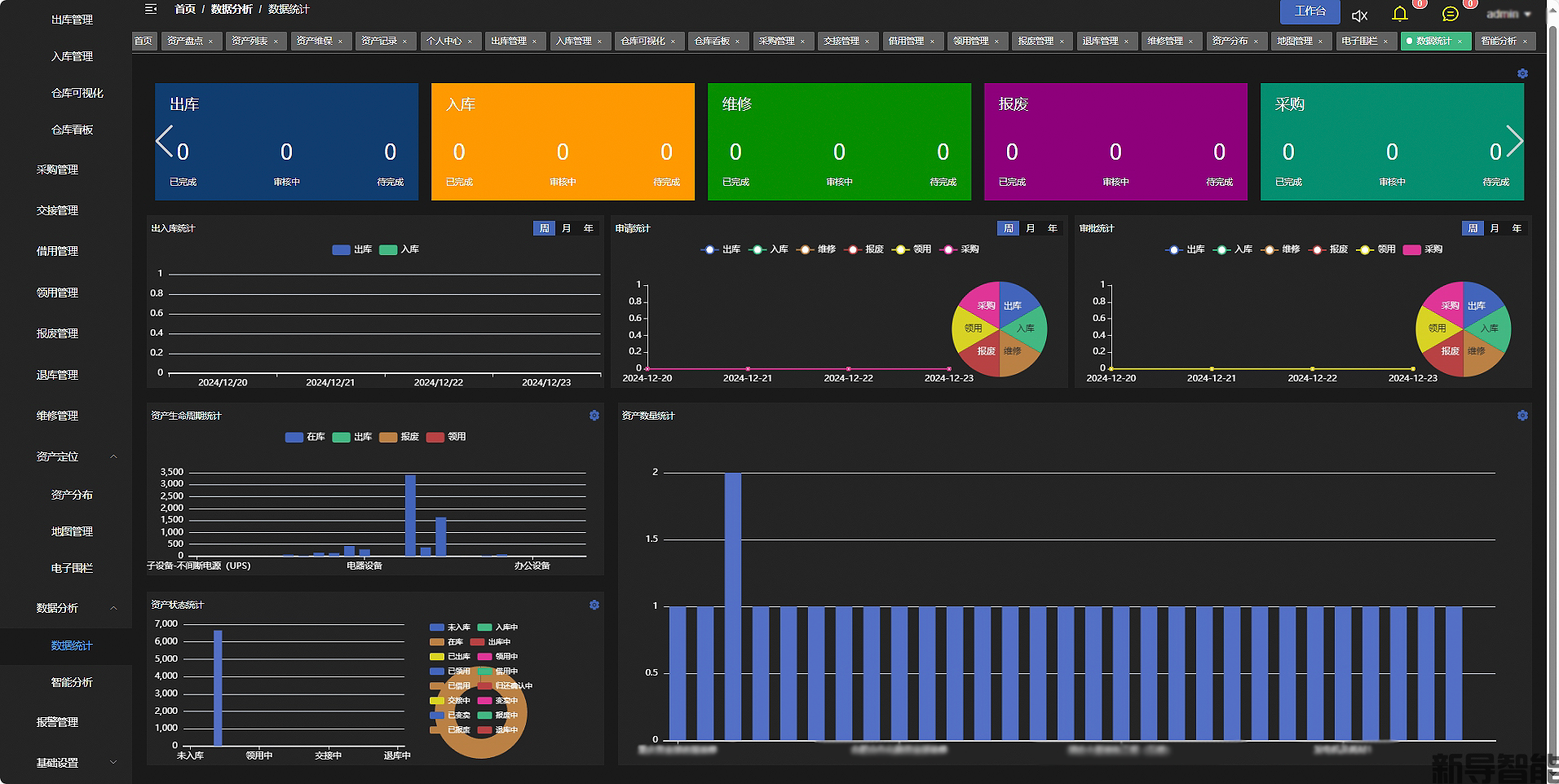Mute notifications with the speaker icon
This screenshot has height=784, width=1559.
click(1359, 15)
